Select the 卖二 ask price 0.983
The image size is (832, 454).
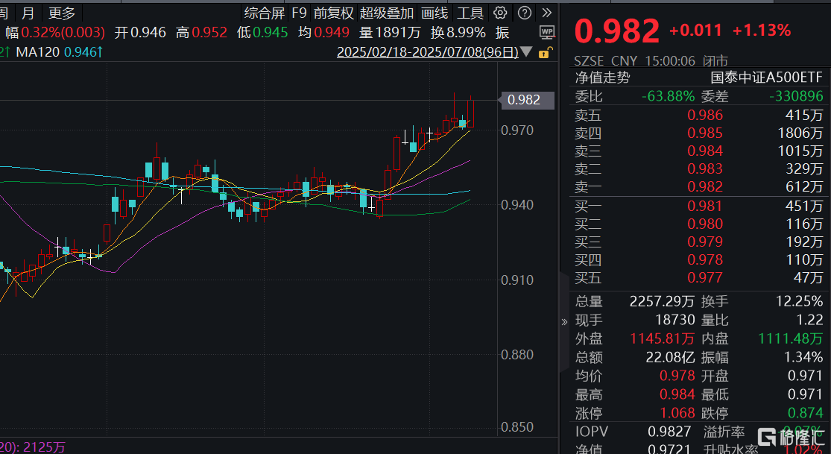pos(705,169)
